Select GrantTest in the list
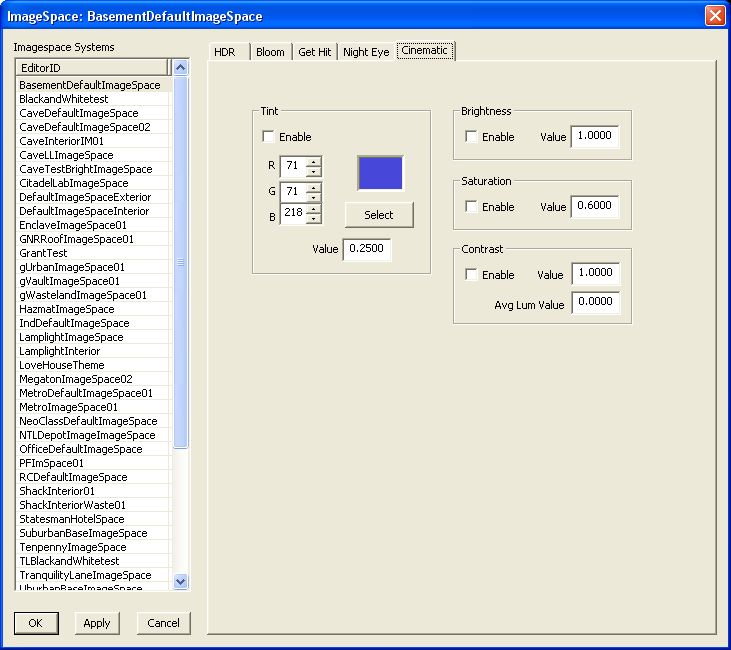 tap(92, 253)
